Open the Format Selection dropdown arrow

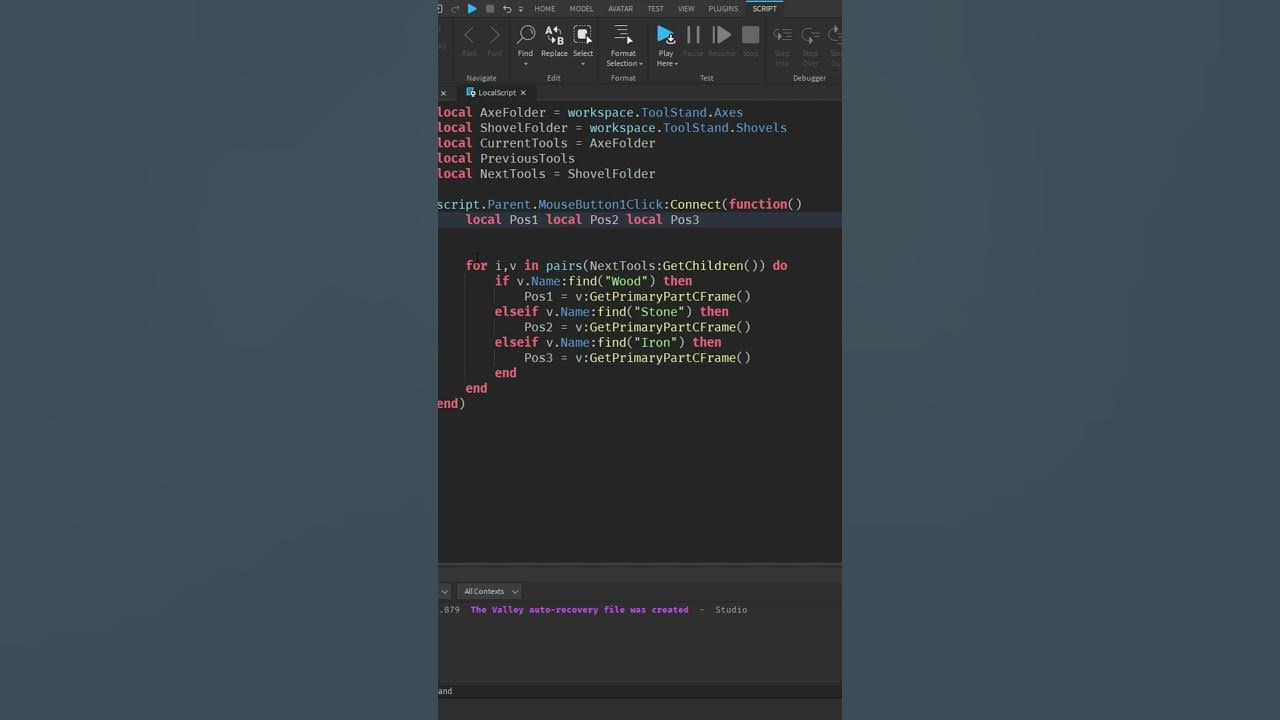coord(640,64)
